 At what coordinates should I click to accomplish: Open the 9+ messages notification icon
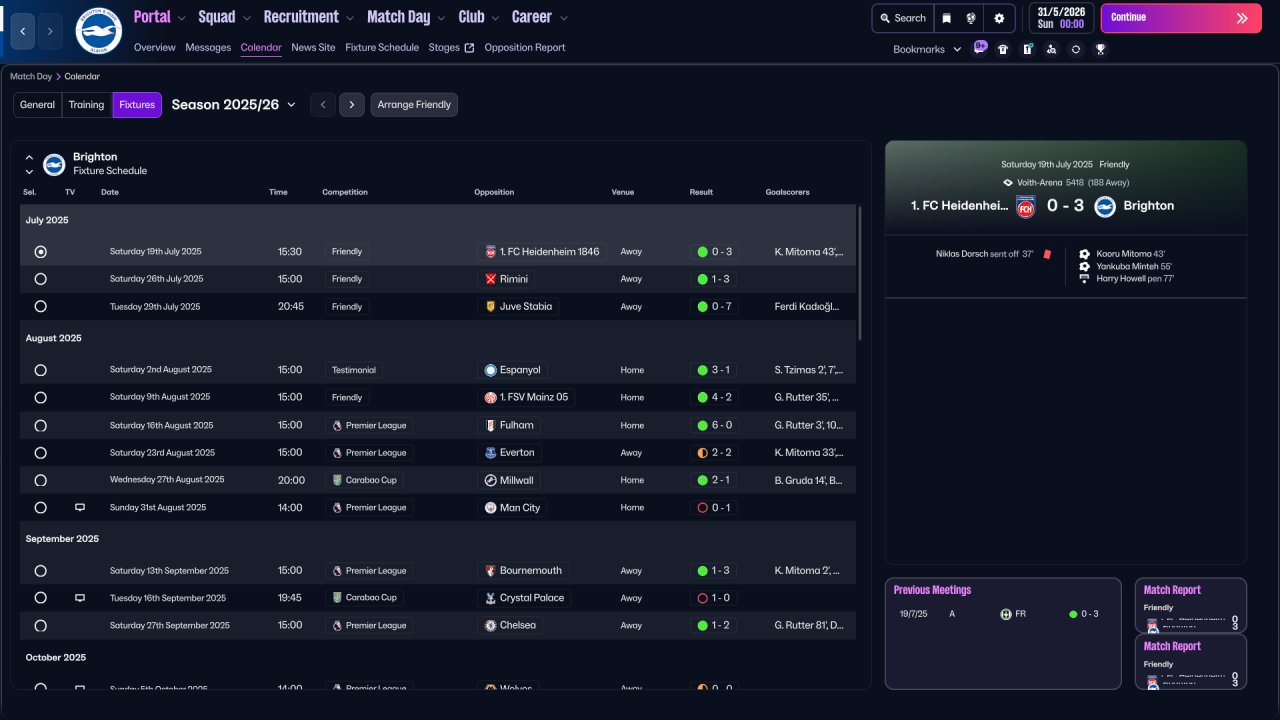pos(980,47)
